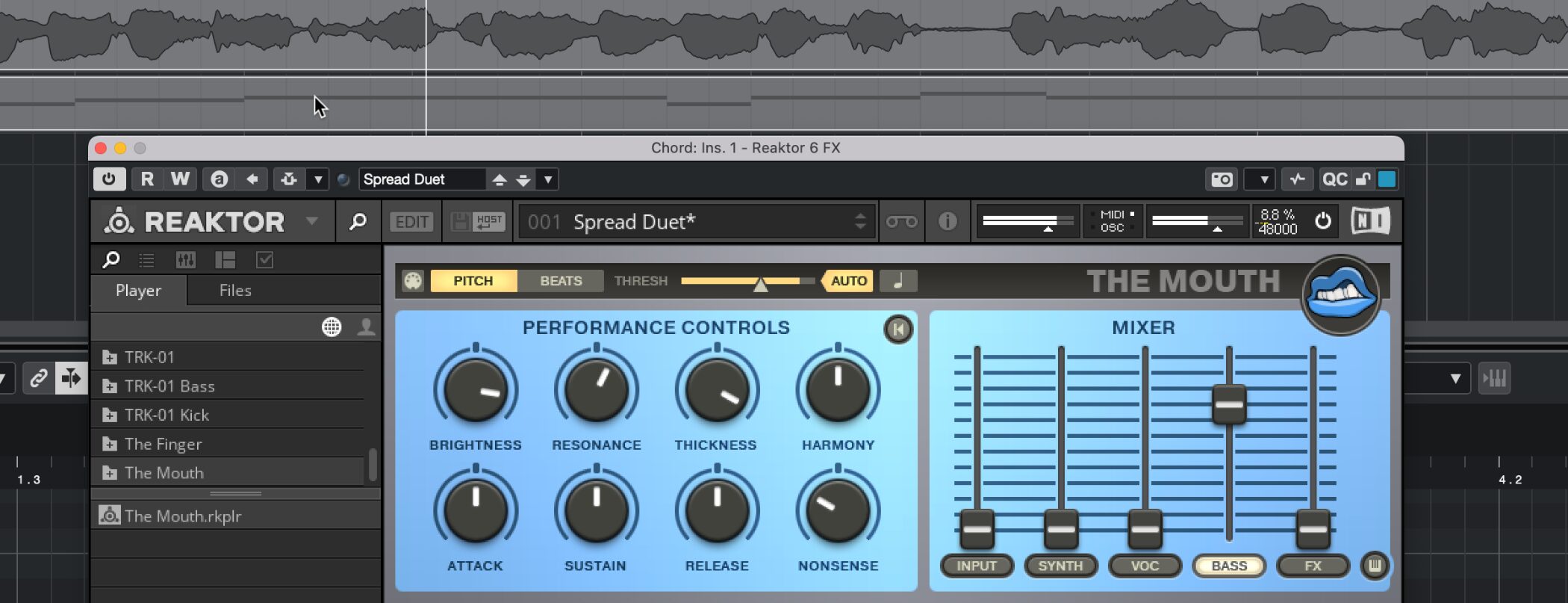The width and height of the screenshot is (1568, 603).
Task: Click the NONSENSE knob
Action: [x=838, y=510]
